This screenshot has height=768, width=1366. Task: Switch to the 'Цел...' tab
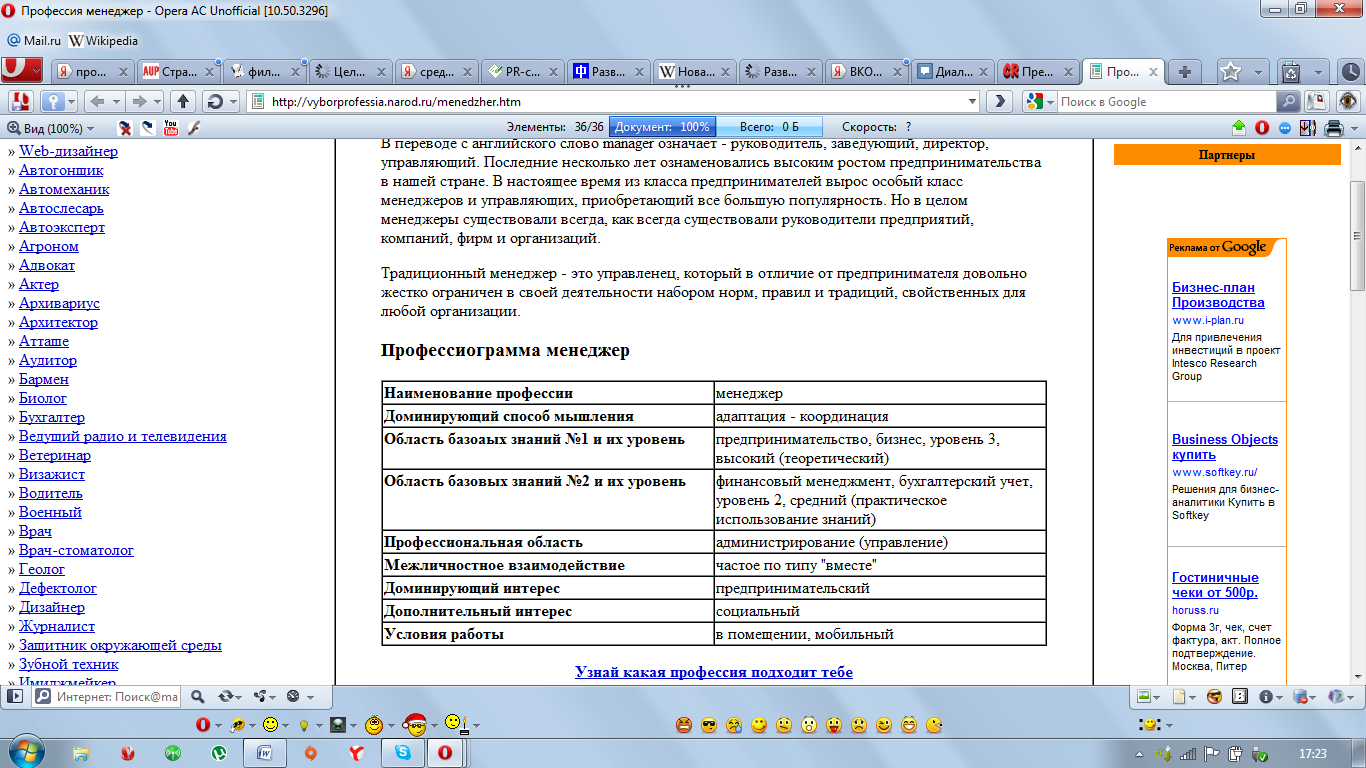click(x=351, y=71)
